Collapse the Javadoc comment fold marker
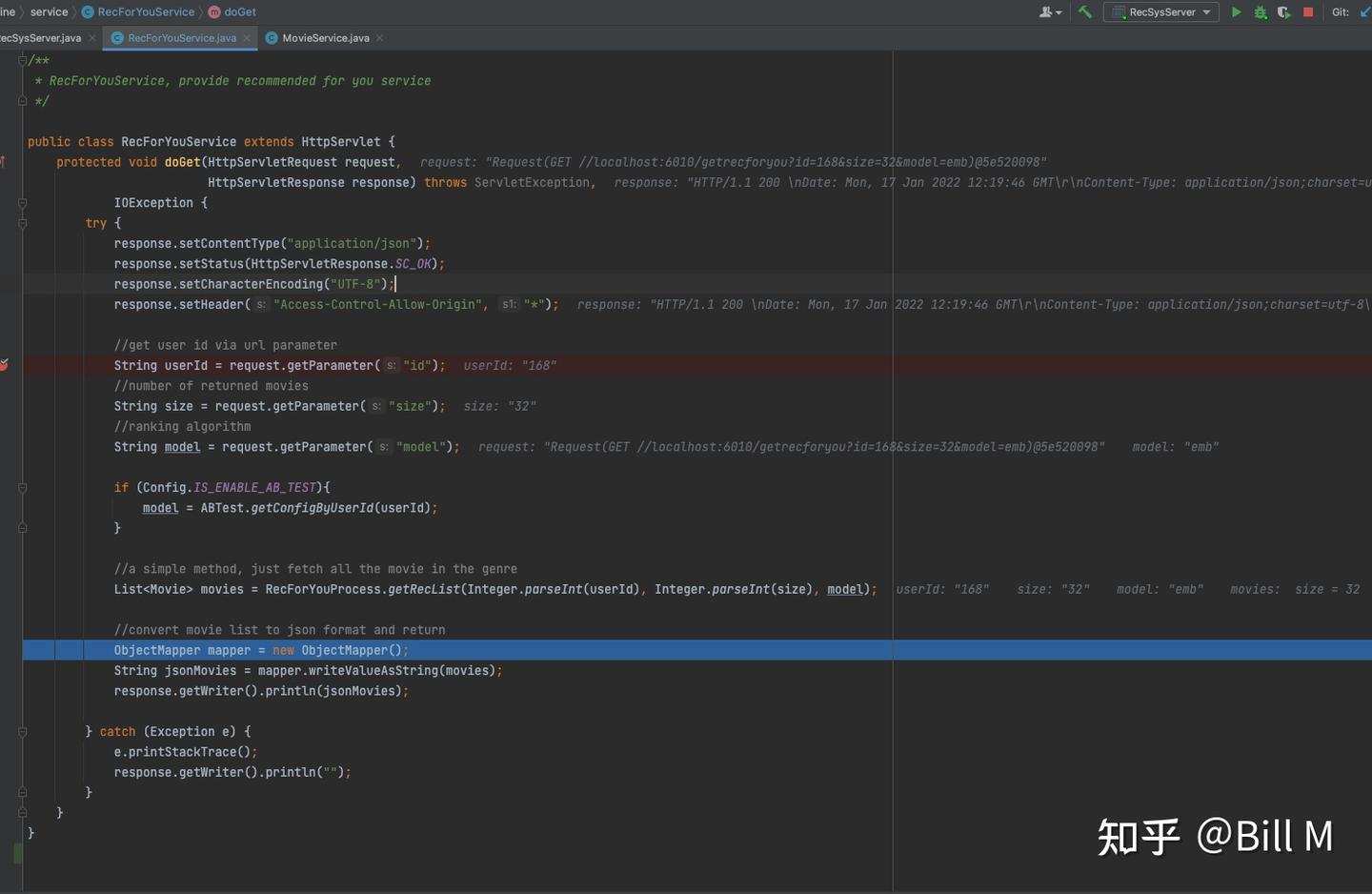Image resolution: width=1372 pixels, height=894 pixels. click(22, 60)
